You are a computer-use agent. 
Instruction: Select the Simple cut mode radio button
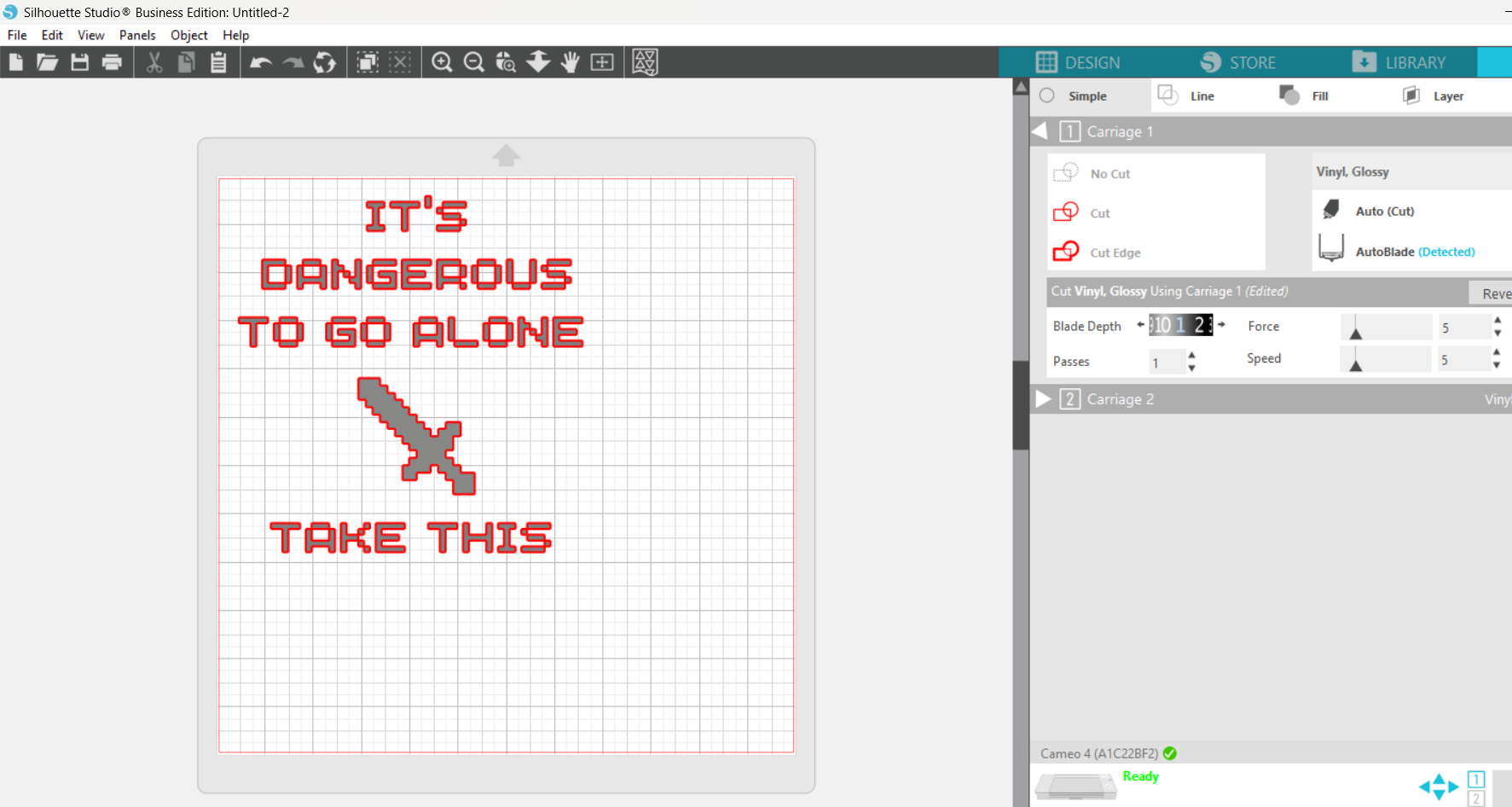click(1047, 96)
